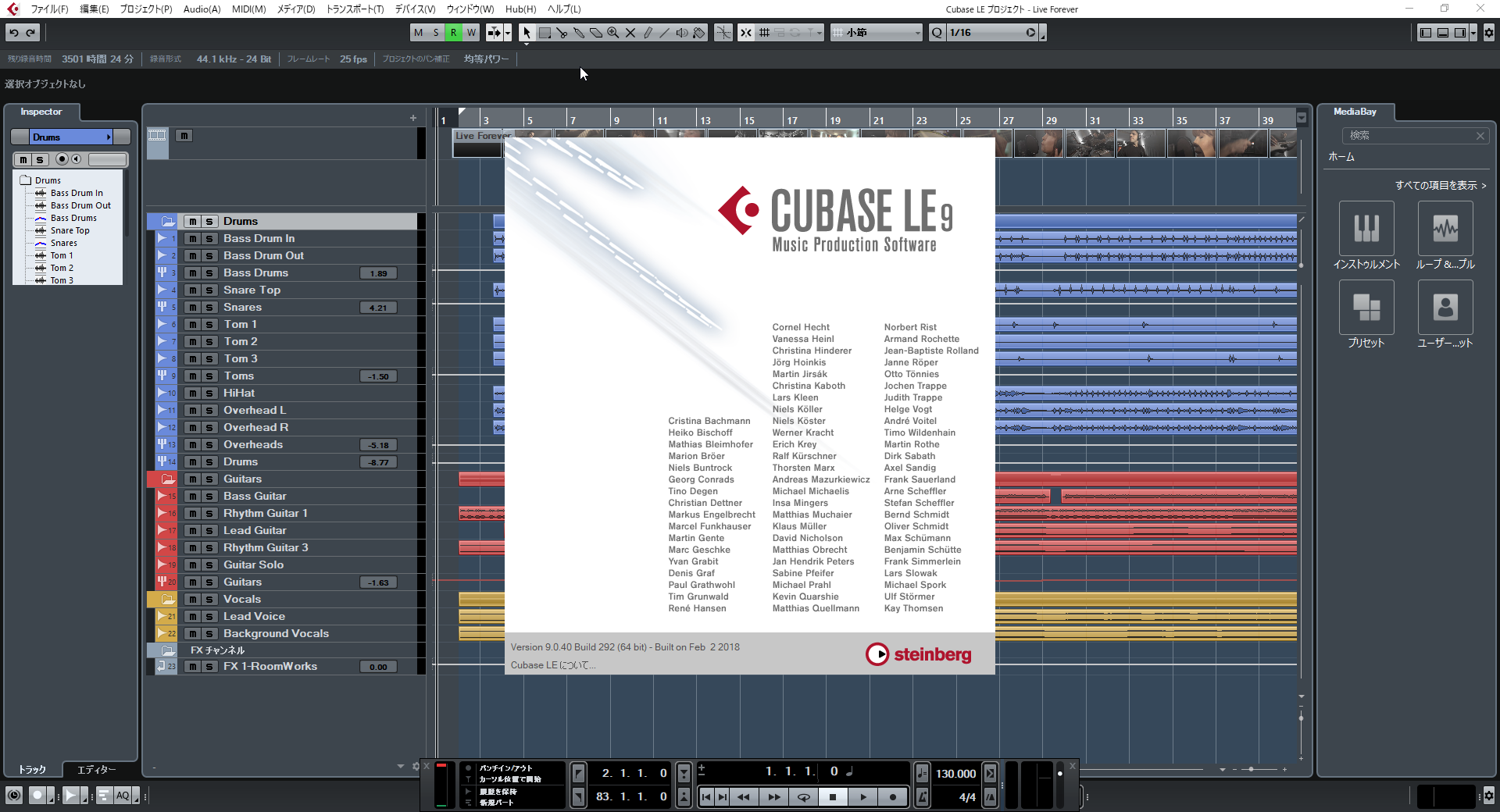Select the Split scissors tool

(562, 33)
